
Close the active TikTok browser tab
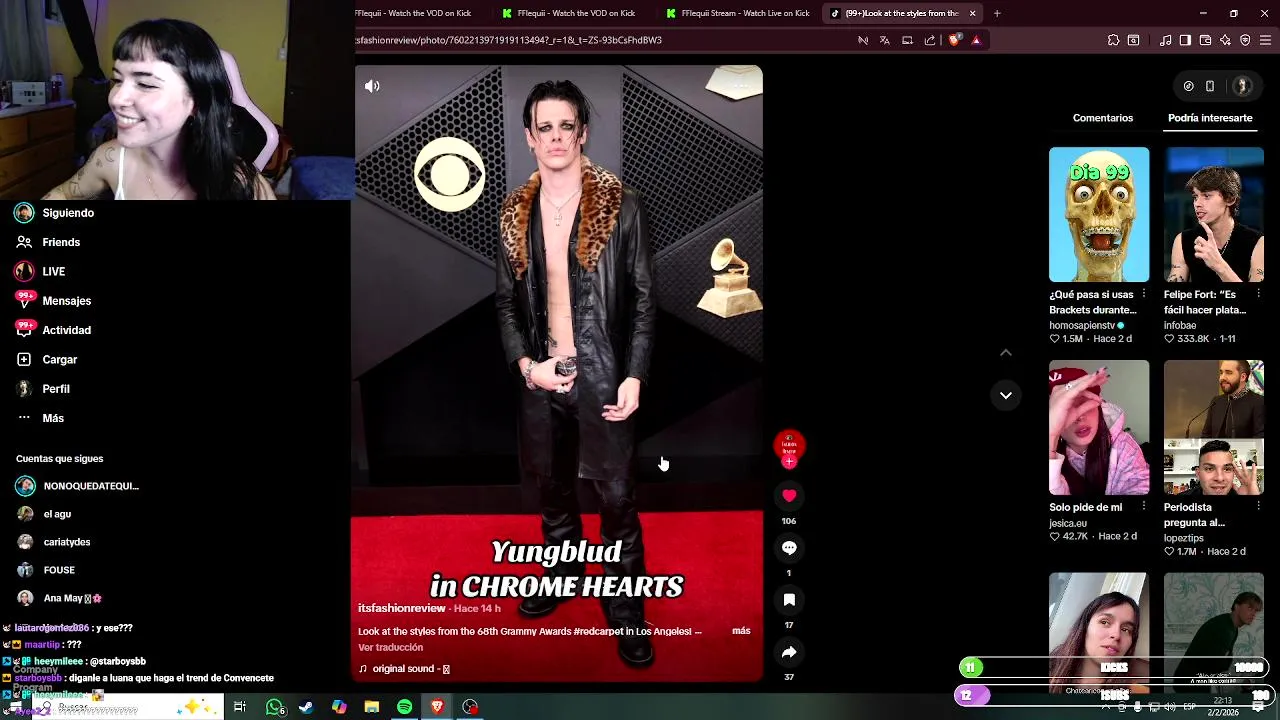[x=972, y=13]
